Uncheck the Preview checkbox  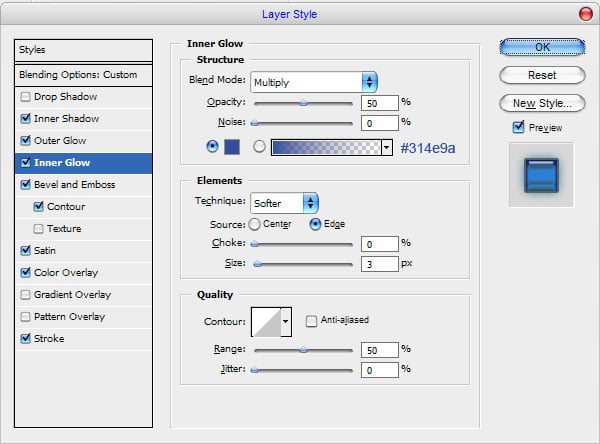coord(518,127)
